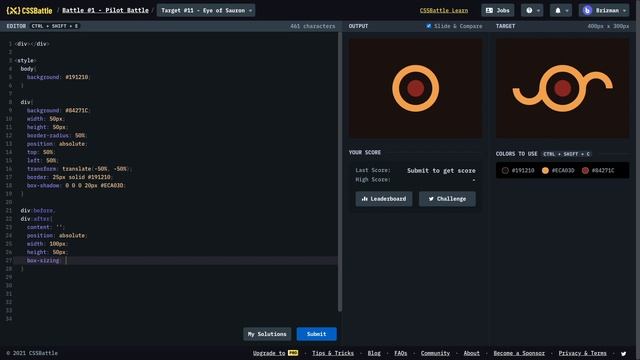Toggle the Slide & Compare checkbox
The image size is (640, 360).
(x=429, y=26)
